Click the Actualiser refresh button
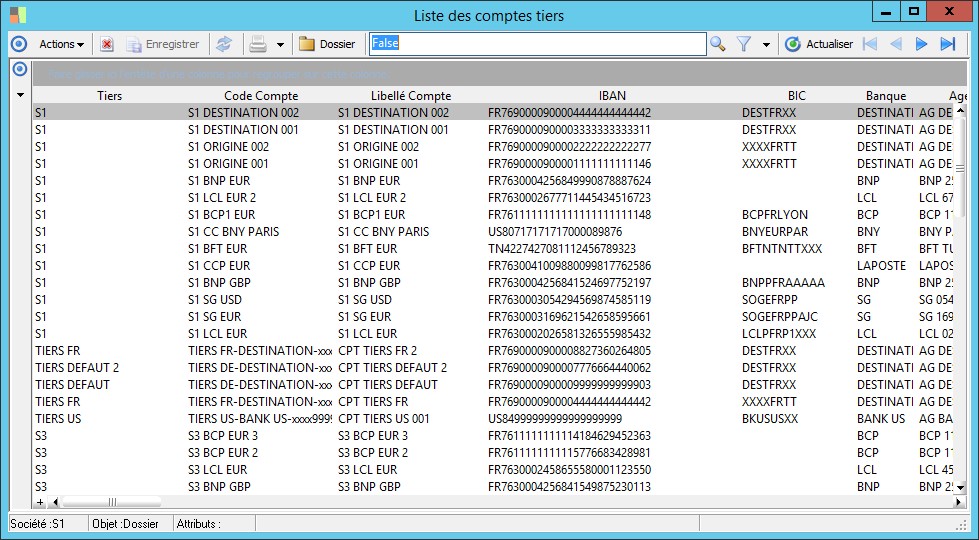Viewport: 979px width, 540px height. 819,44
